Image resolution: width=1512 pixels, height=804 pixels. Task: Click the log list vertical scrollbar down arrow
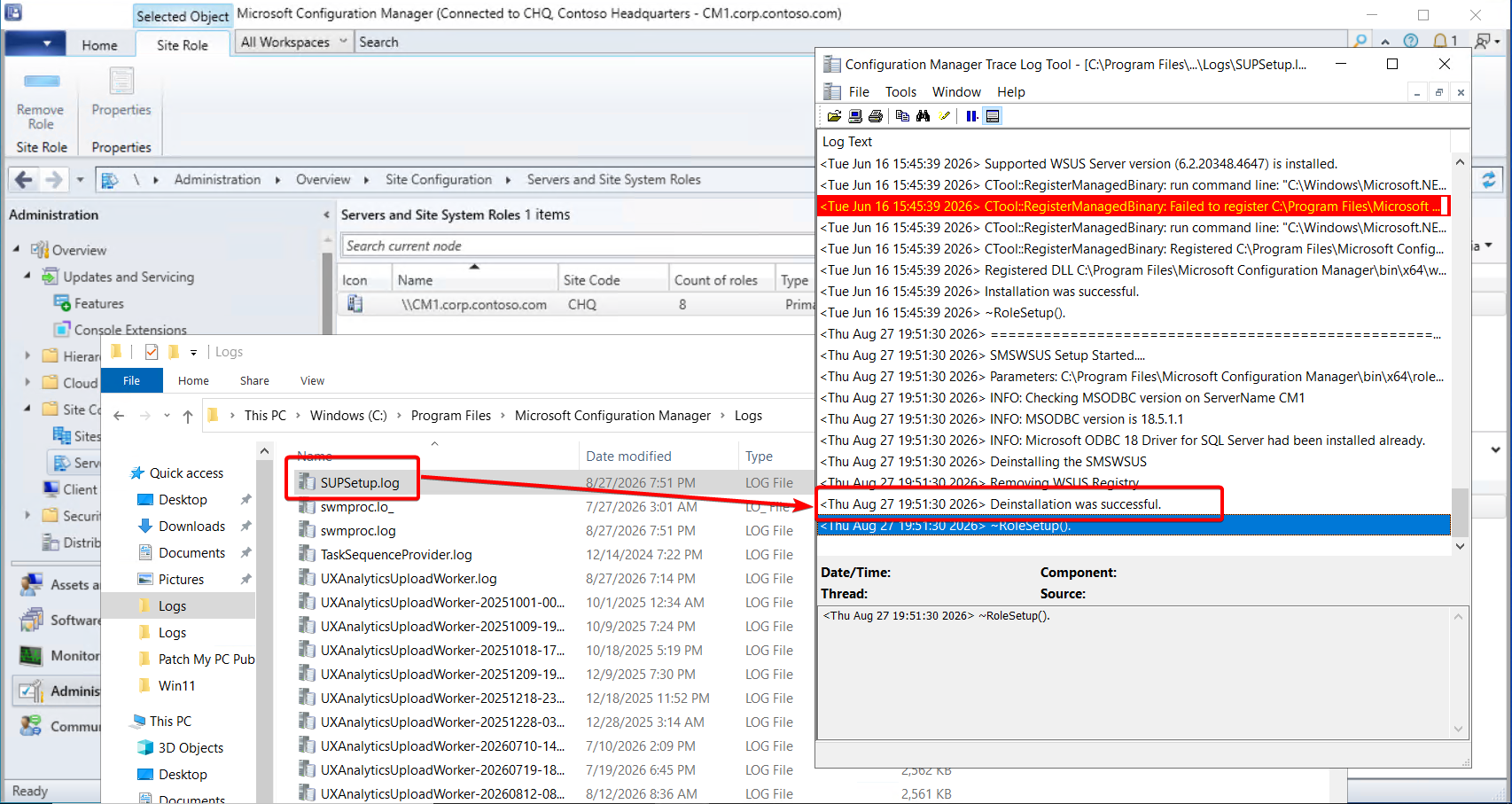tap(1460, 547)
